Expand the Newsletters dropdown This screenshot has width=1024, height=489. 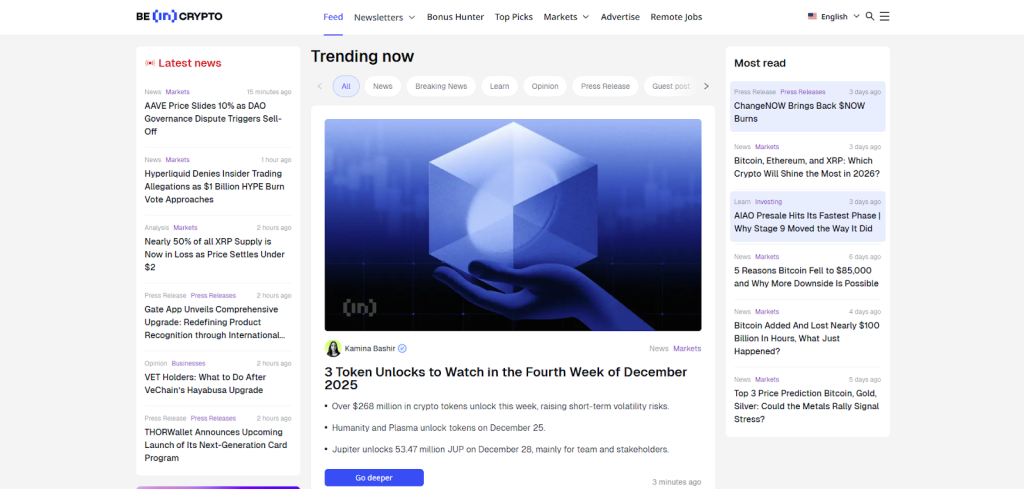[x=385, y=17]
